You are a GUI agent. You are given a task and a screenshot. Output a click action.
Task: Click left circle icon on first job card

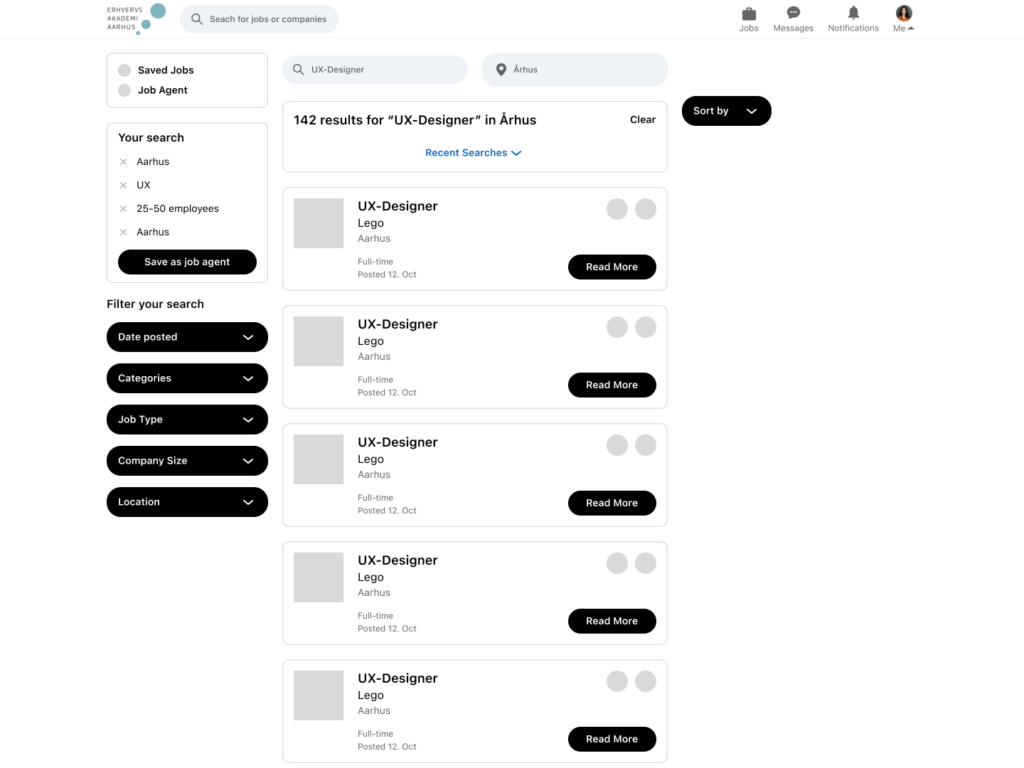click(616, 209)
